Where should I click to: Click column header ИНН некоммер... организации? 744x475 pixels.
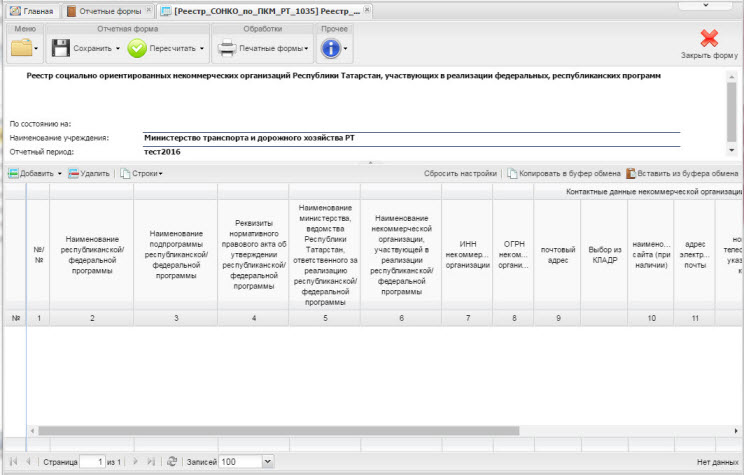[467, 255]
